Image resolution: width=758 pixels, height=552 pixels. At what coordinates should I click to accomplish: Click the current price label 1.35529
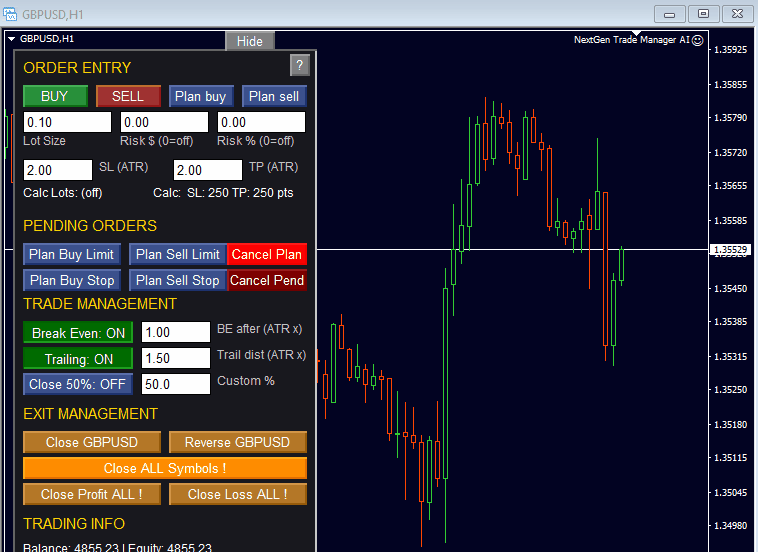coord(731,249)
